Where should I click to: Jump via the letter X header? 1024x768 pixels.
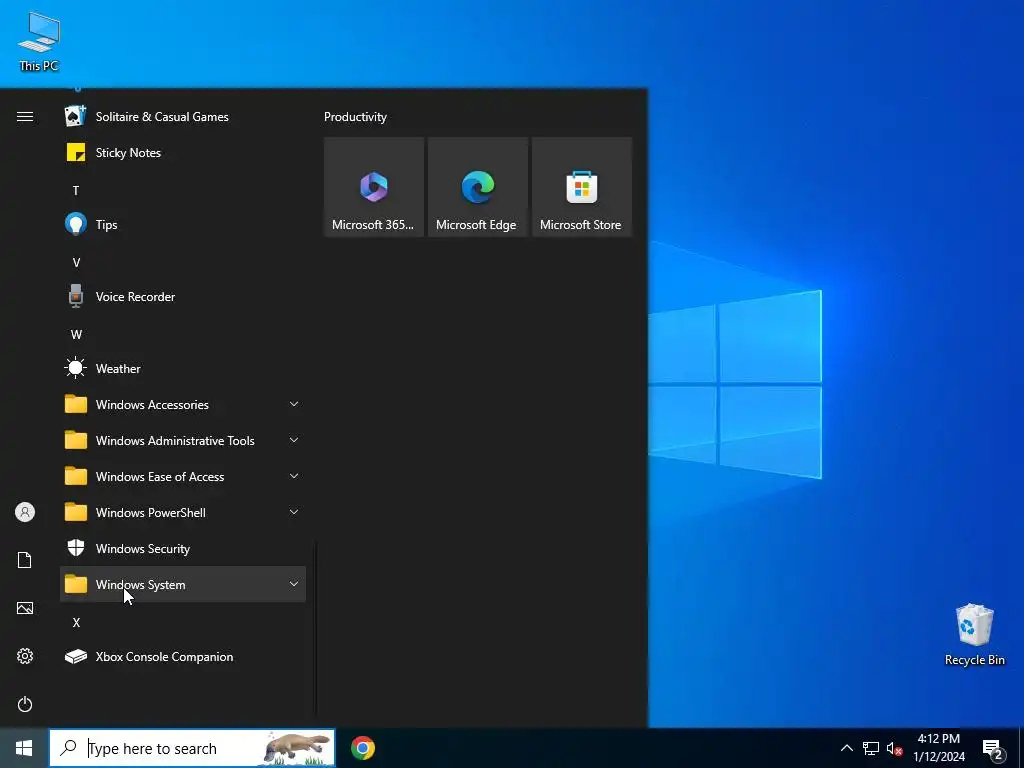[x=76, y=622]
